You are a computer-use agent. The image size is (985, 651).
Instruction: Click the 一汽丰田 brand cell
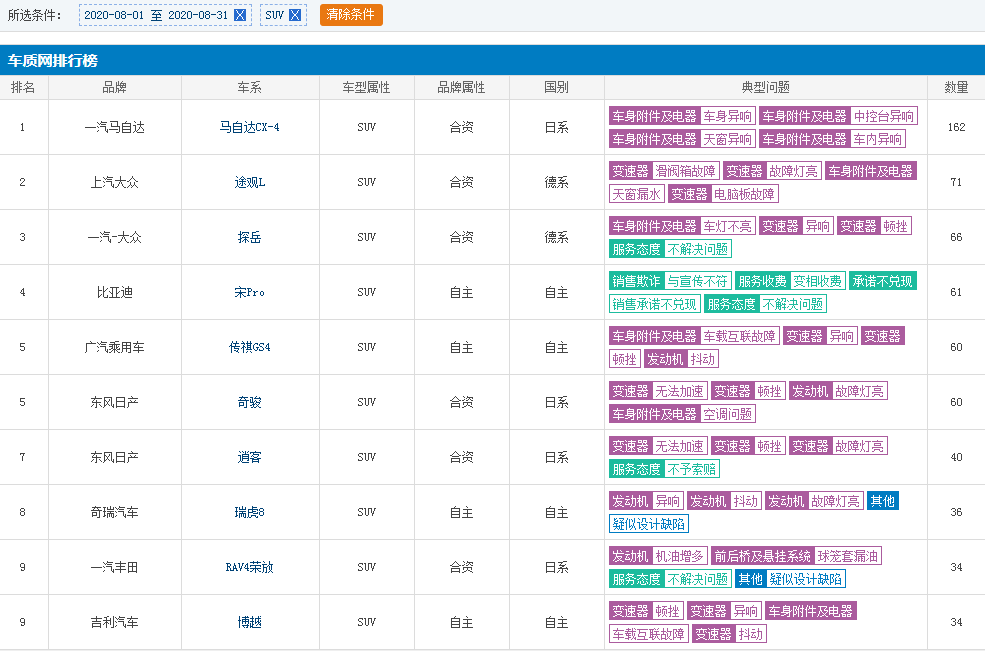(114, 567)
